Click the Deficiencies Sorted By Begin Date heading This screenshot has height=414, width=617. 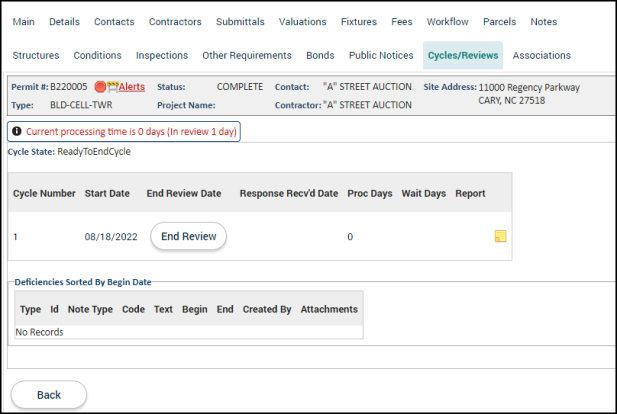pos(83,282)
